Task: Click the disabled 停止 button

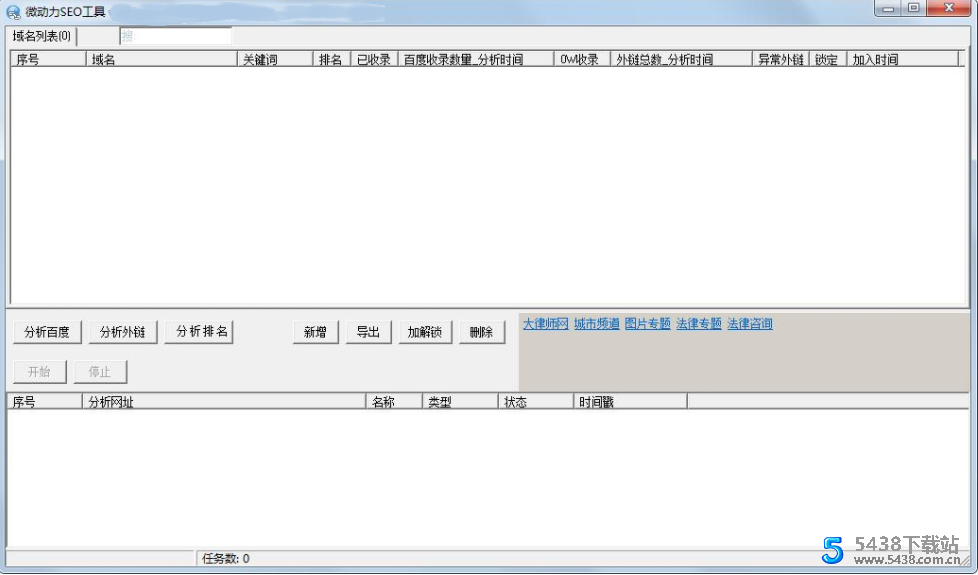Action: point(100,372)
